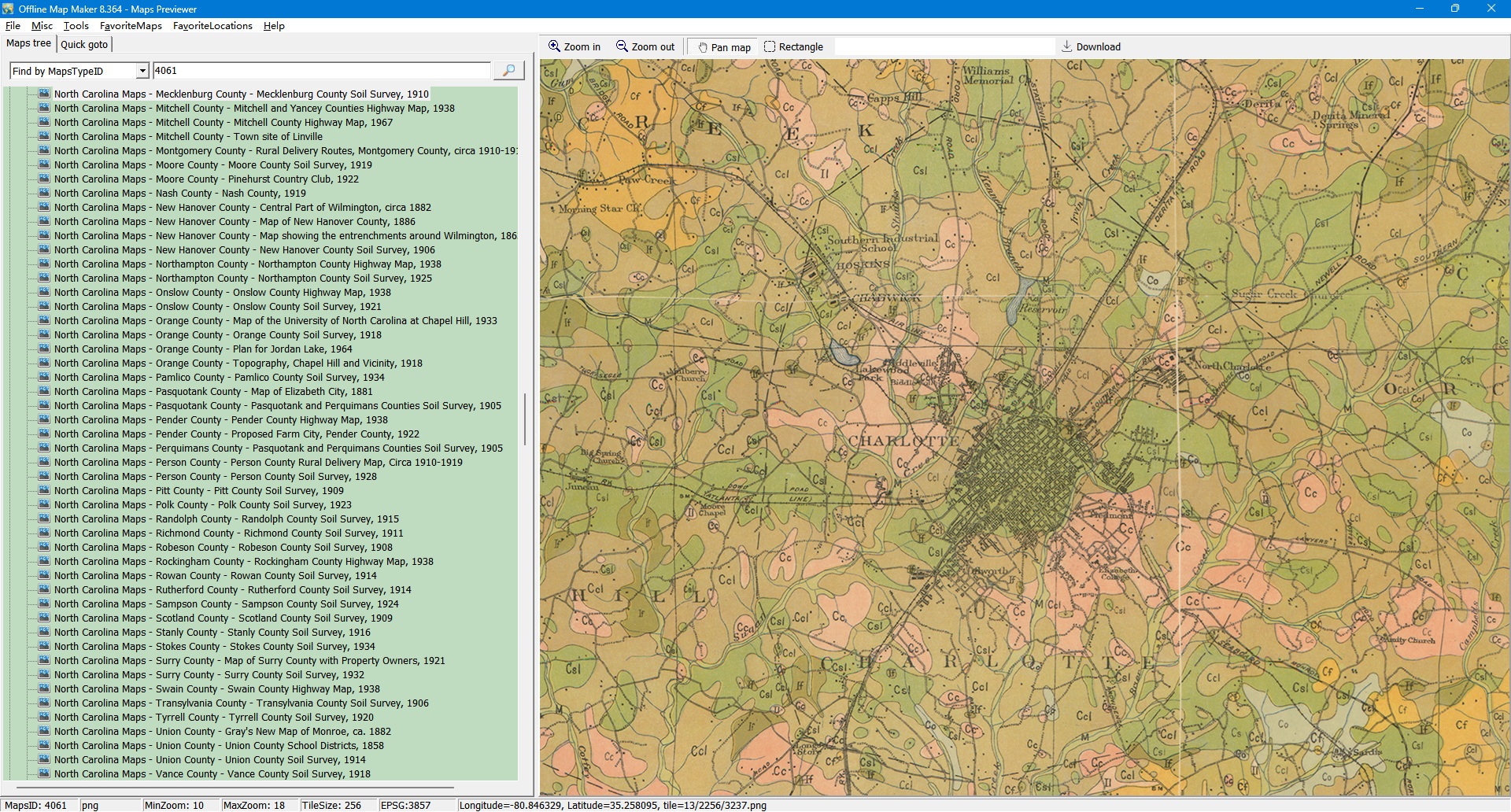Screen dimensions: 1511x812
Task: Open the Tools menu
Action: (x=76, y=26)
